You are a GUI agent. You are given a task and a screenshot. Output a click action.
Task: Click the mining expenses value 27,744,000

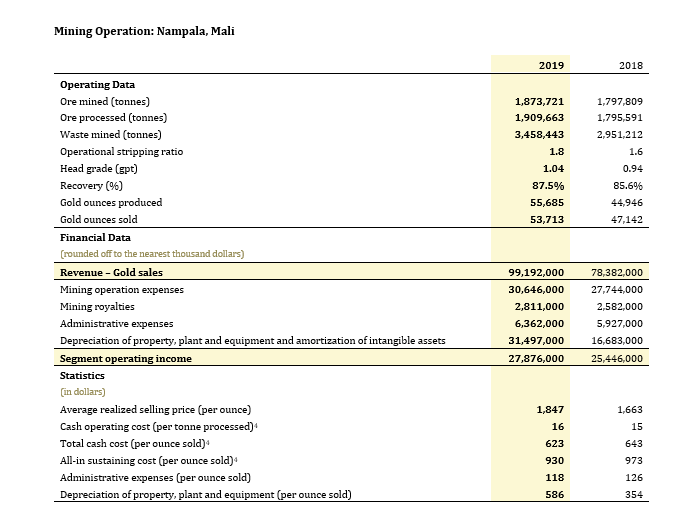[617, 290]
